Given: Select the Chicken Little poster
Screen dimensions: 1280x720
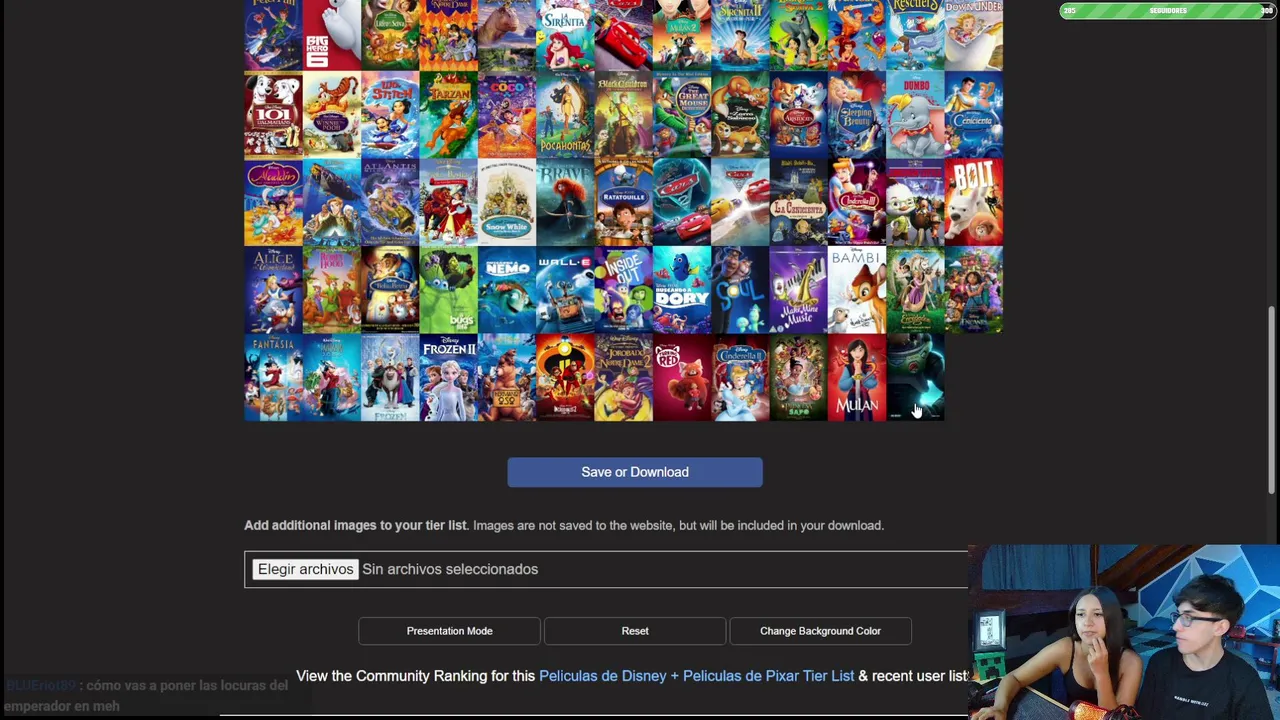Looking at the screenshot, I should point(915,202).
